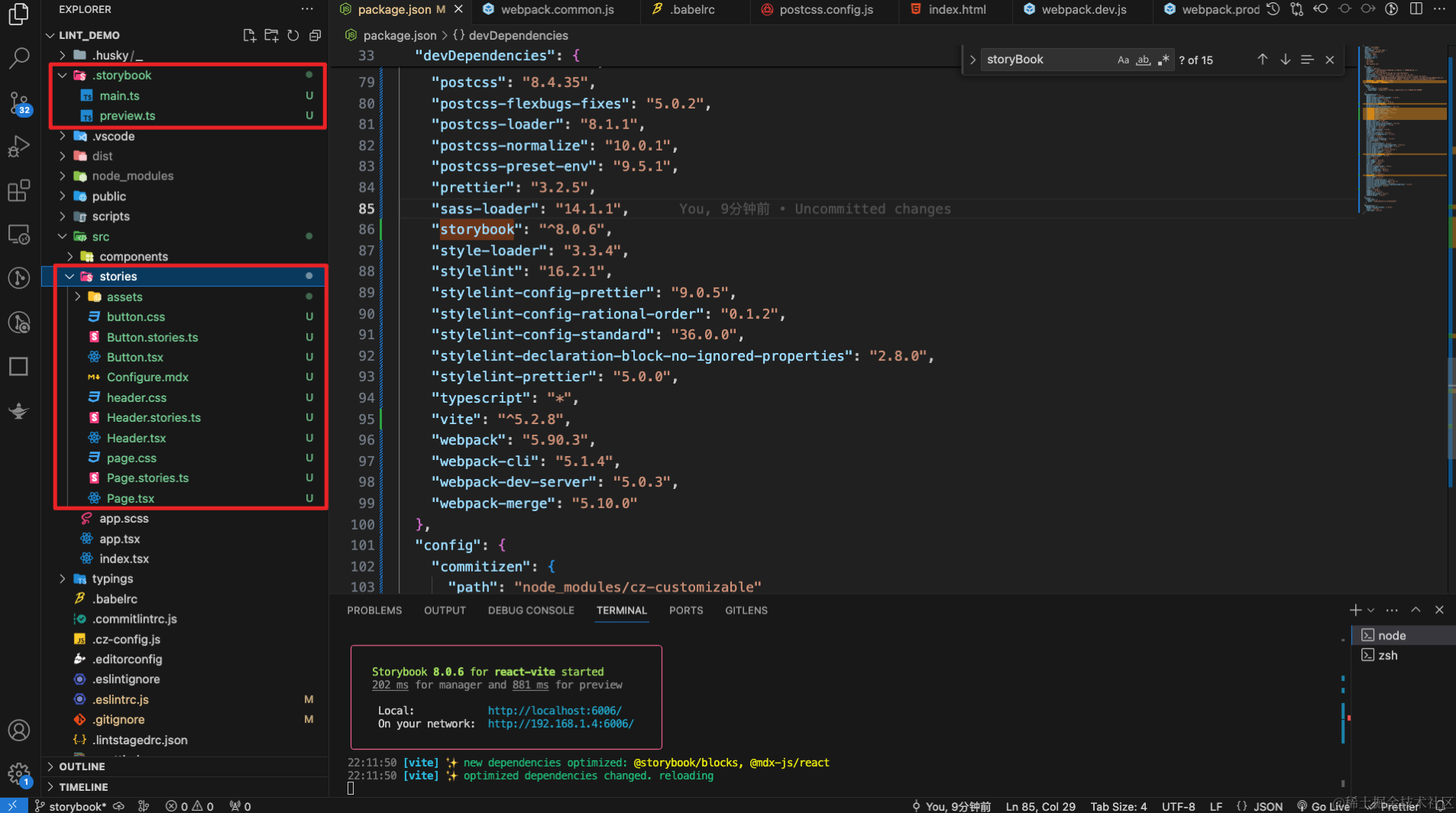This screenshot has width=1456, height=813.
Task: Toggle Use Regular Expression in find
Action: pos(1163,60)
